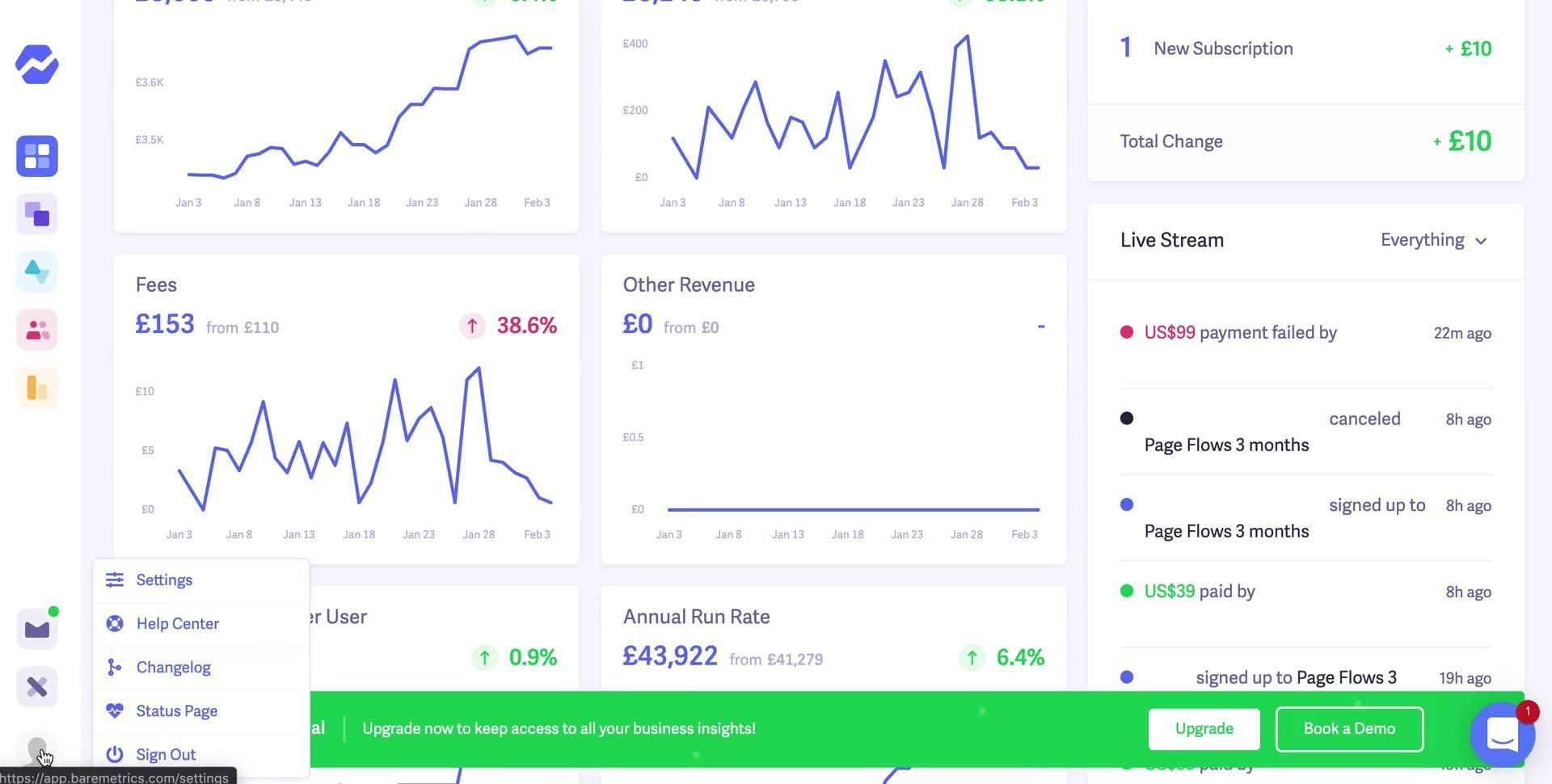Image resolution: width=1552 pixels, height=784 pixels.
Task: Expand the Everything filter in Live Stream
Action: point(1433,240)
